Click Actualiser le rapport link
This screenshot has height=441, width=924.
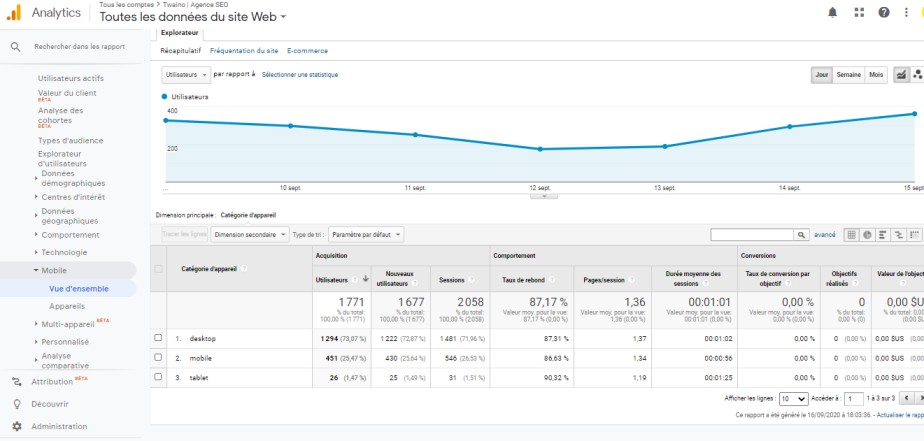click(900, 416)
